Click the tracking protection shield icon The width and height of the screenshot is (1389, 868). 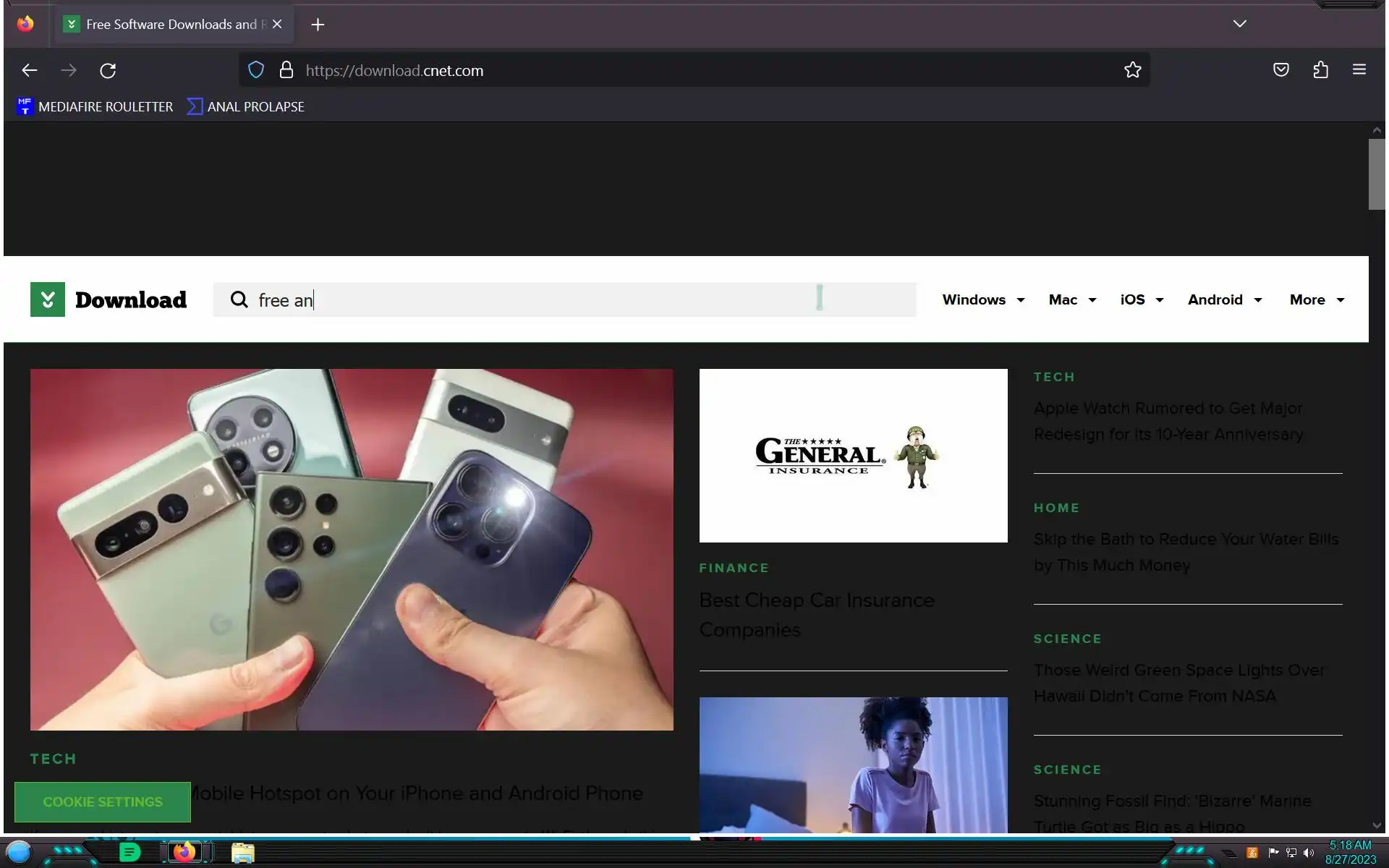click(256, 70)
